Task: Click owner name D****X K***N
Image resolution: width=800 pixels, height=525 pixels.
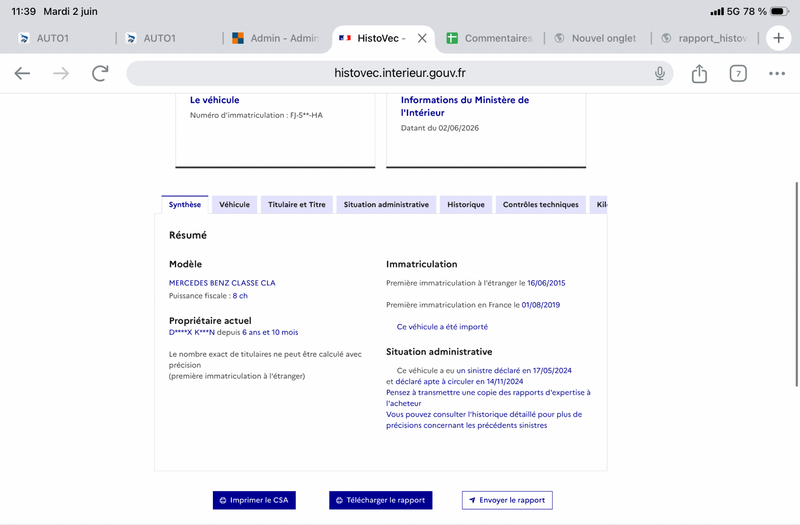Action: pyautogui.click(x=191, y=332)
